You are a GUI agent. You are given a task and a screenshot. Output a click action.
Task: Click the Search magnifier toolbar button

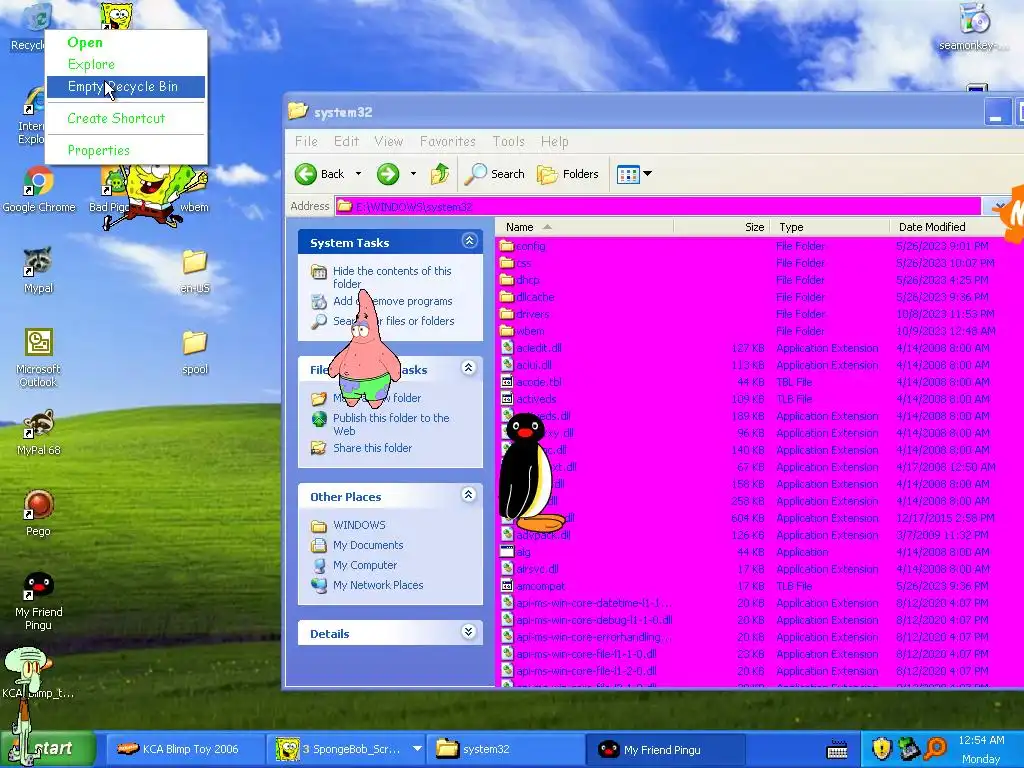pyautogui.click(x=494, y=174)
